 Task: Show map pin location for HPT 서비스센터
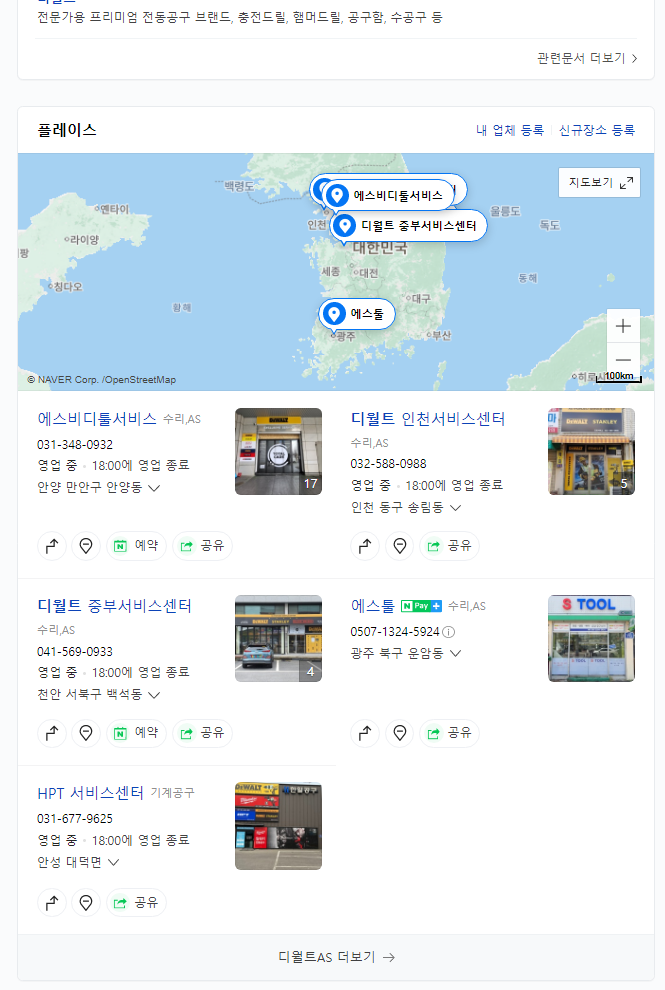pos(86,902)
